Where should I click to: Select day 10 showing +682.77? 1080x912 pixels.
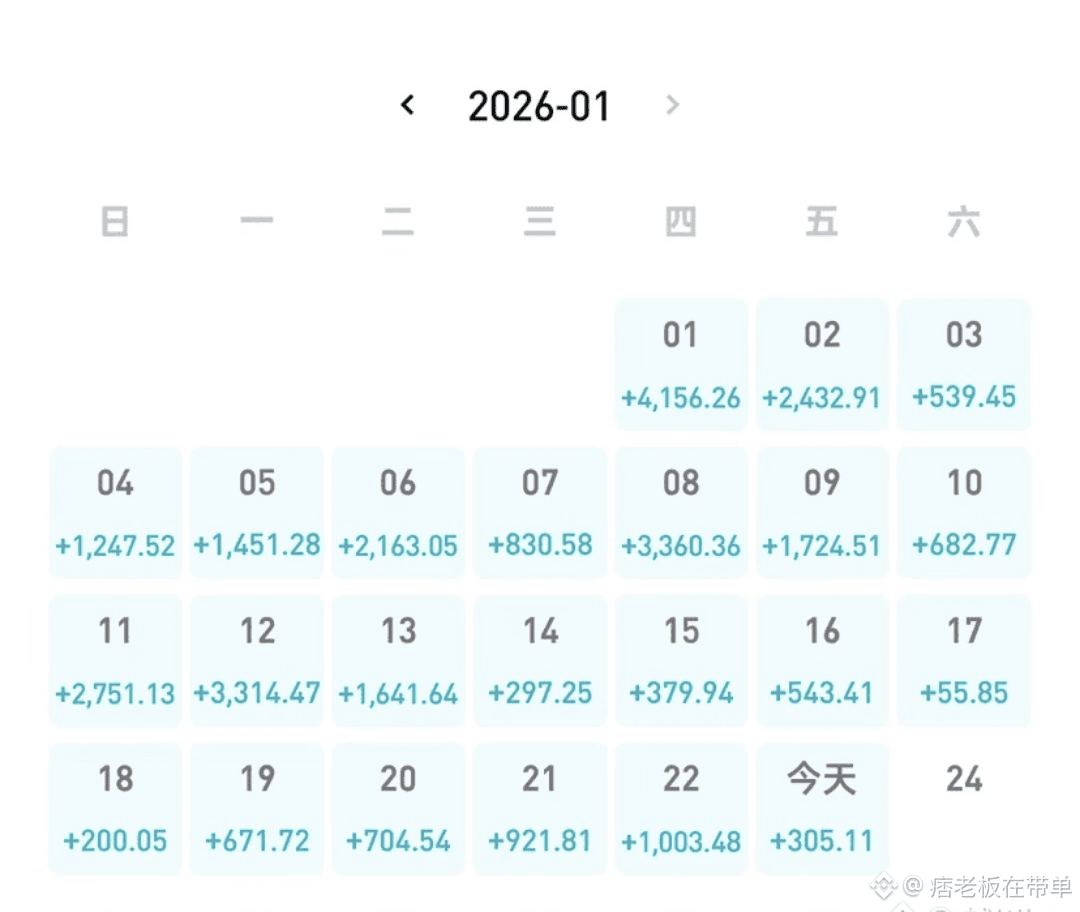(964, 513)
